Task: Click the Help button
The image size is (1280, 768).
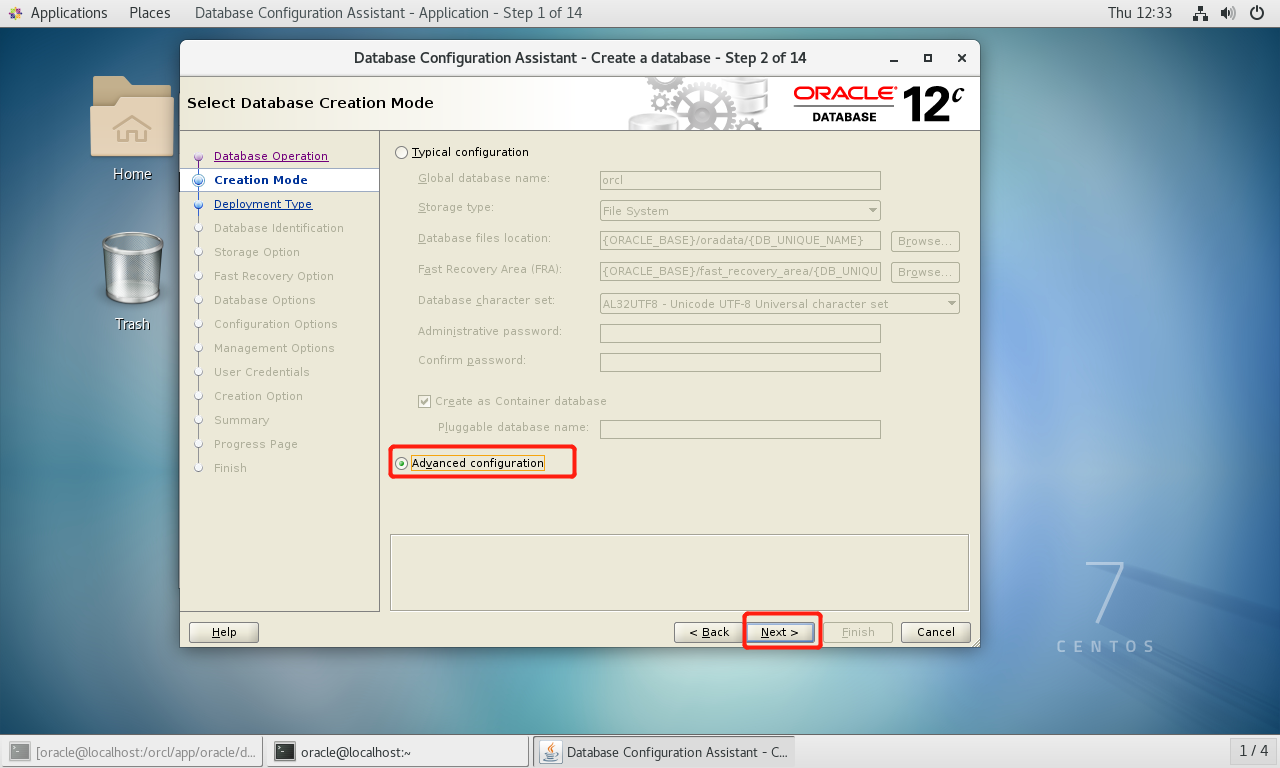Action: click(x=224, y=632)
